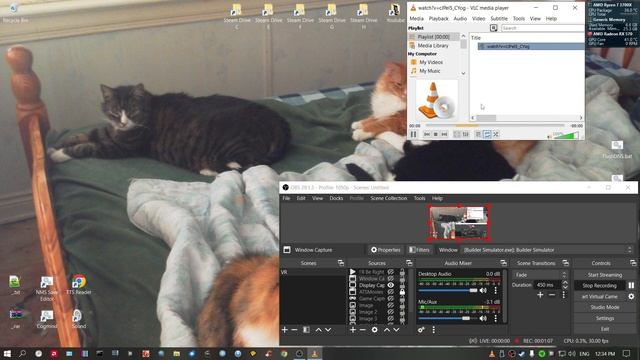Open the OBS Docks menu

coord(336,198)
